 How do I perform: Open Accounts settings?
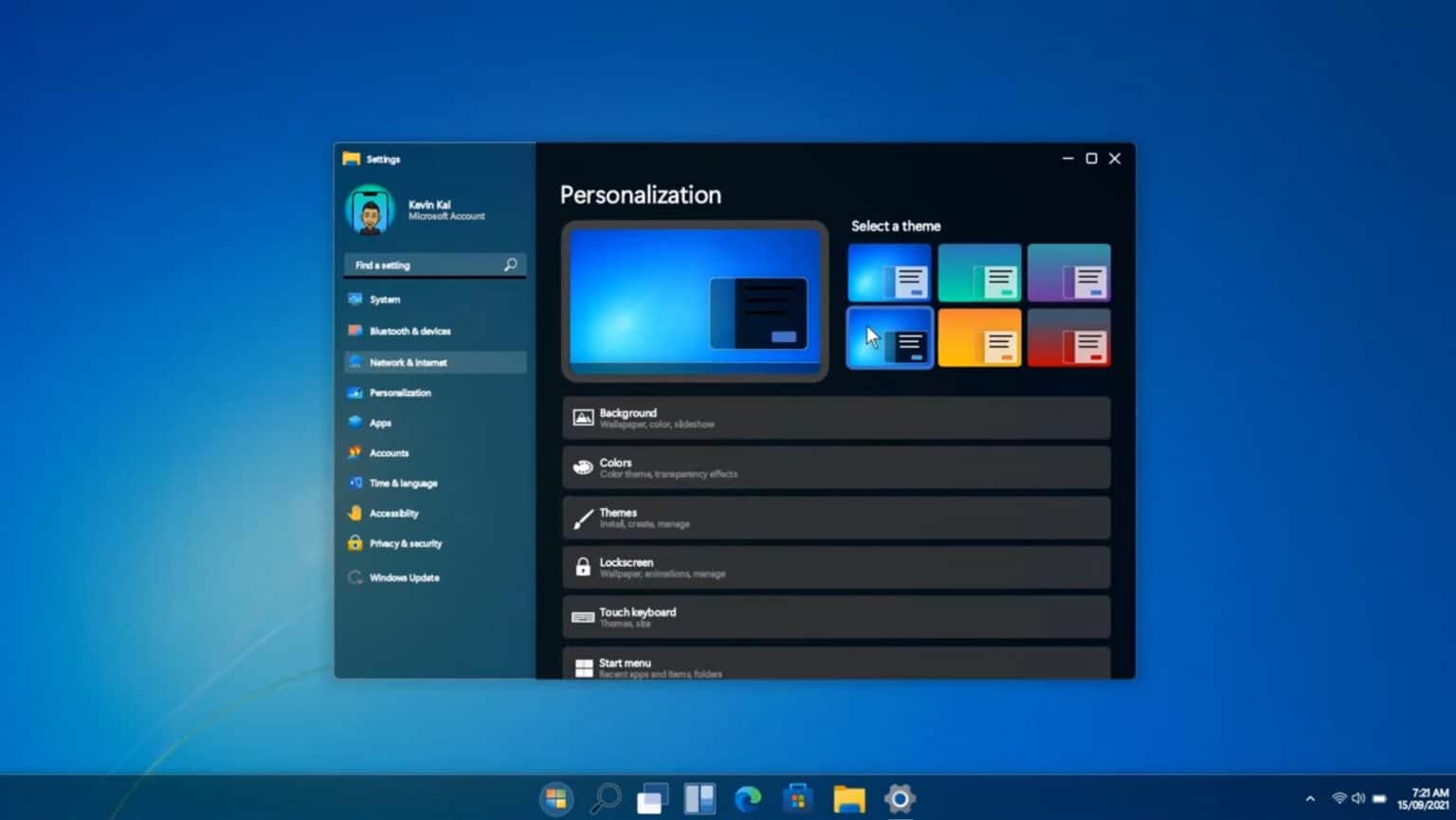click(388, 453)
